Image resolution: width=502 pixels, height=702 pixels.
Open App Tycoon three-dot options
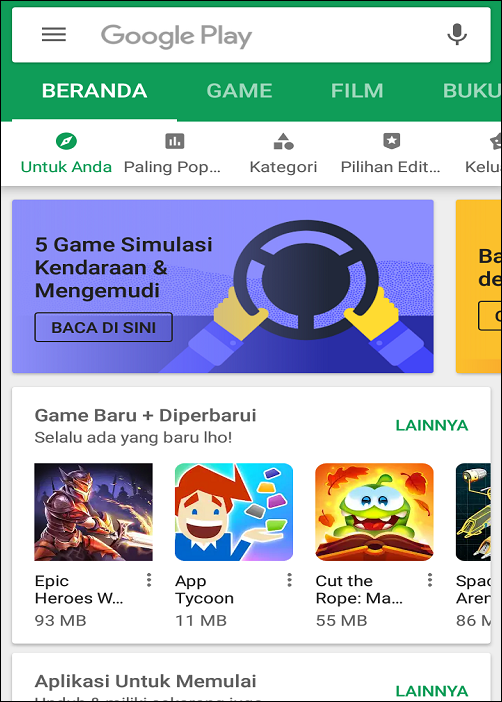coord(289,580)
